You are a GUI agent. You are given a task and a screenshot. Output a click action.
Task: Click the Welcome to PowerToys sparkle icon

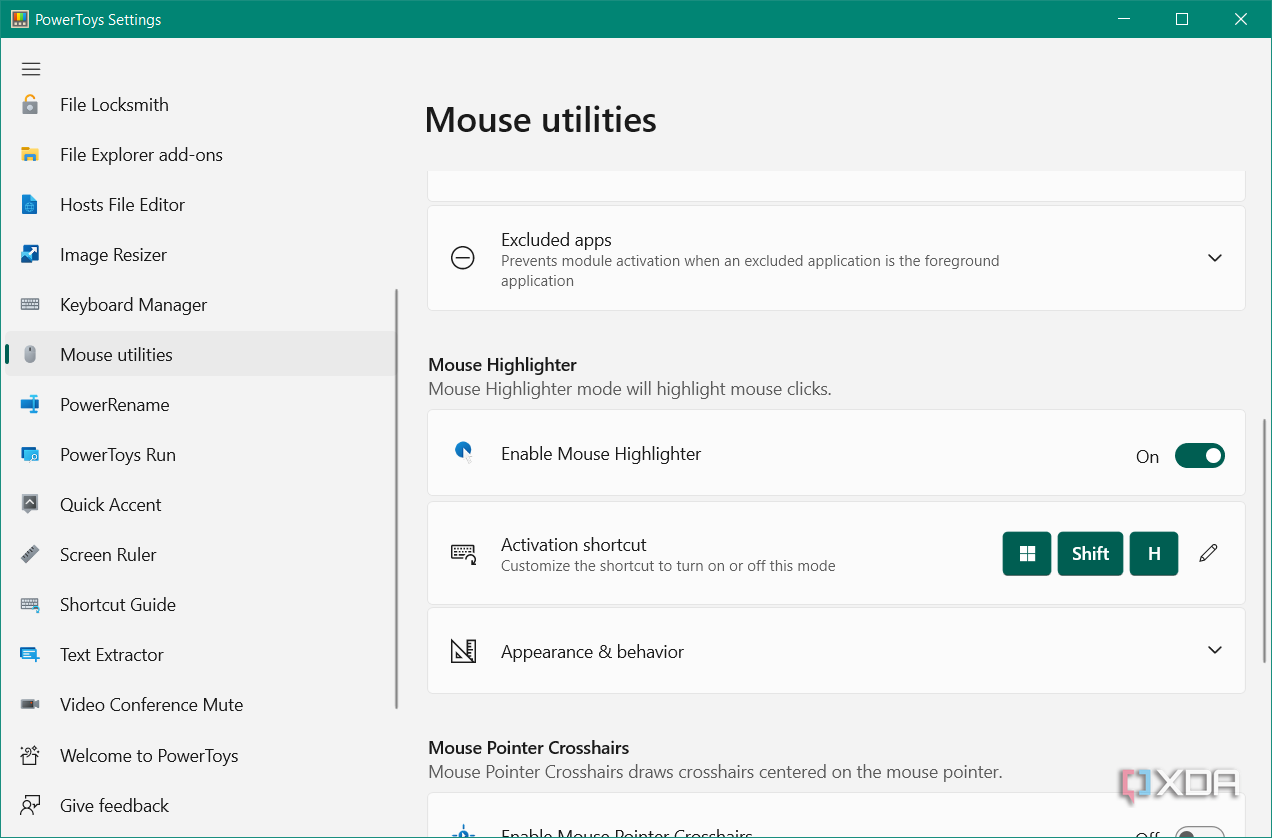[x=30, y=755]
